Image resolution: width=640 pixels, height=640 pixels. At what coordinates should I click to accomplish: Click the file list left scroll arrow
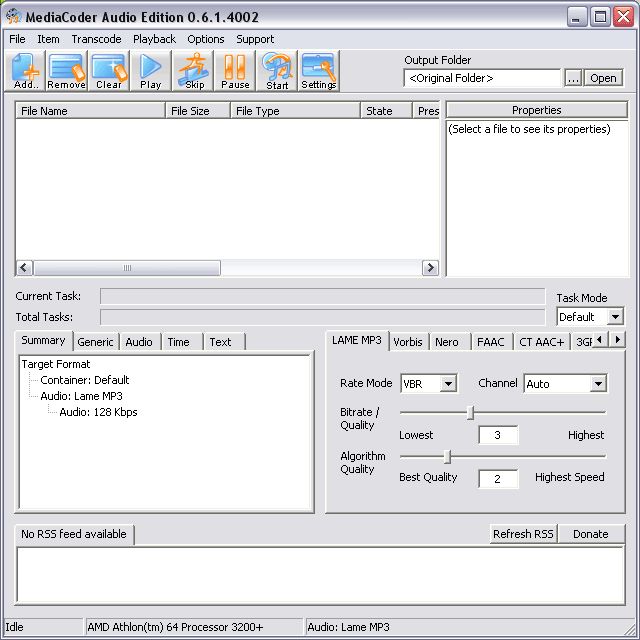point(24,268)
